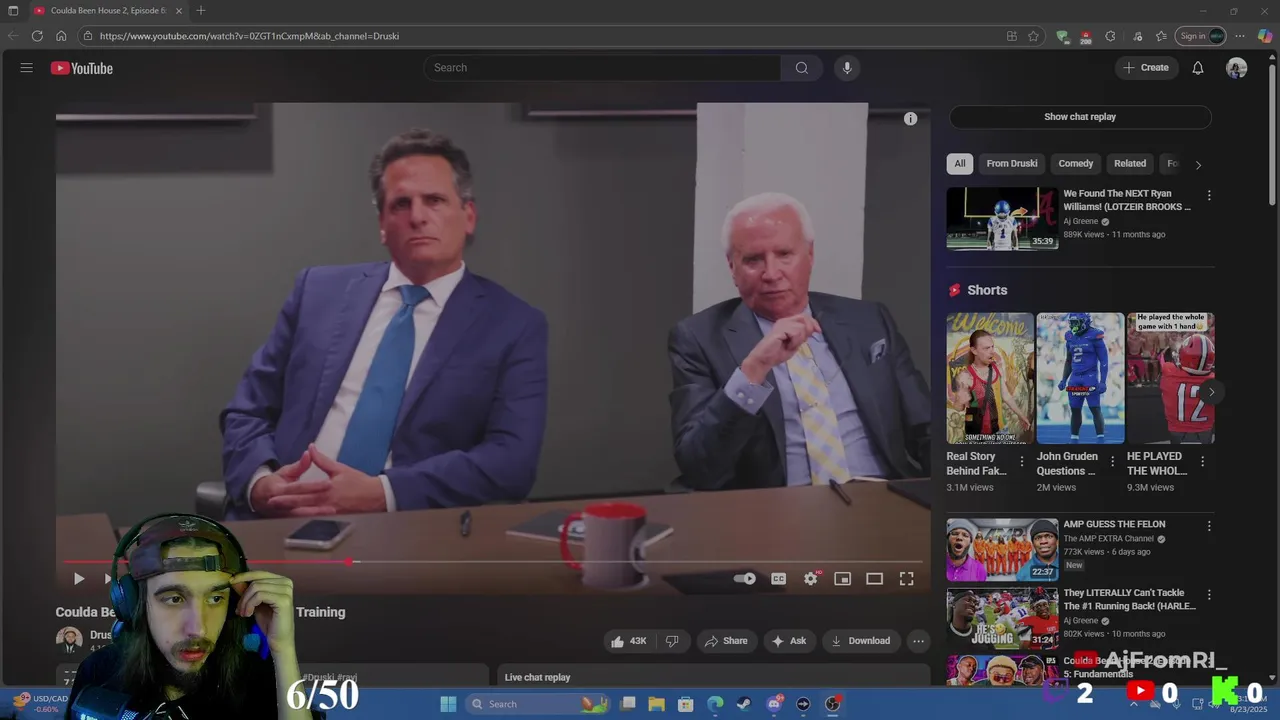This screenshot has width=1280, height=720.
Task: Click in the YouTube search field
Action: 602,68
